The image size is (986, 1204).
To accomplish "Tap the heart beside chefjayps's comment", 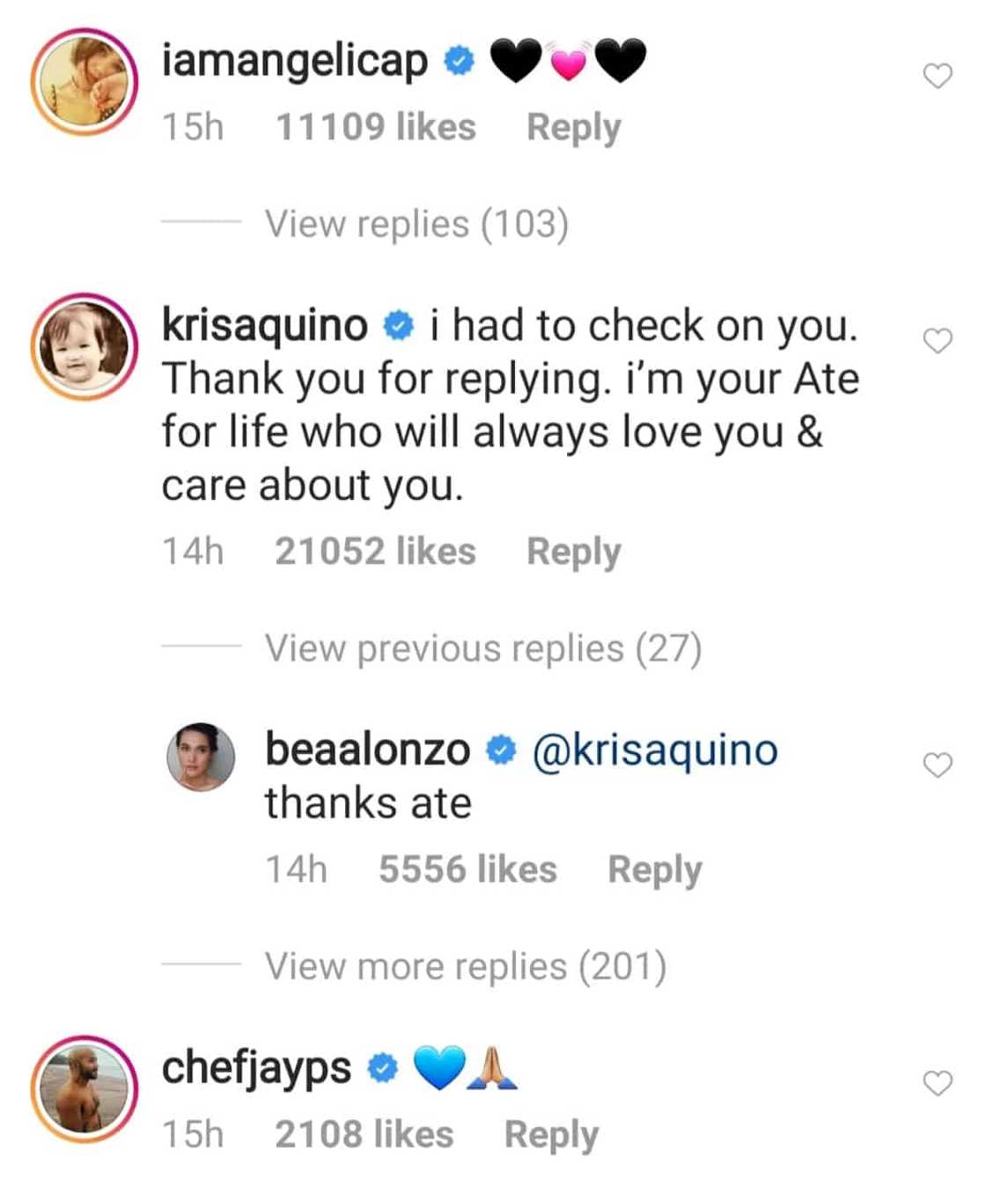I will click(x=938, y=1083).
